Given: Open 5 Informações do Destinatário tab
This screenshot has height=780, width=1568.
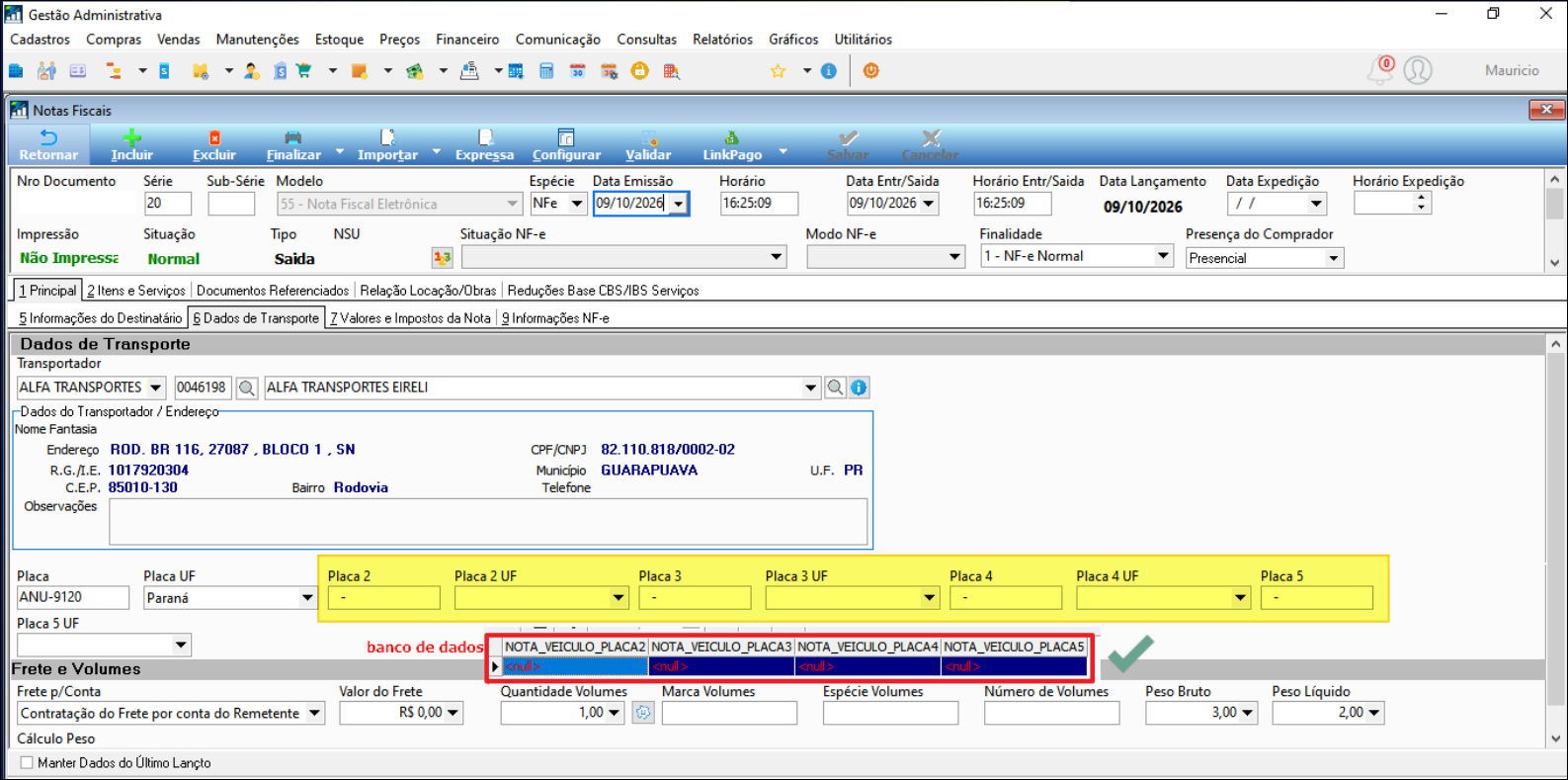Looking at the screenshot, I should pos(101,318).
